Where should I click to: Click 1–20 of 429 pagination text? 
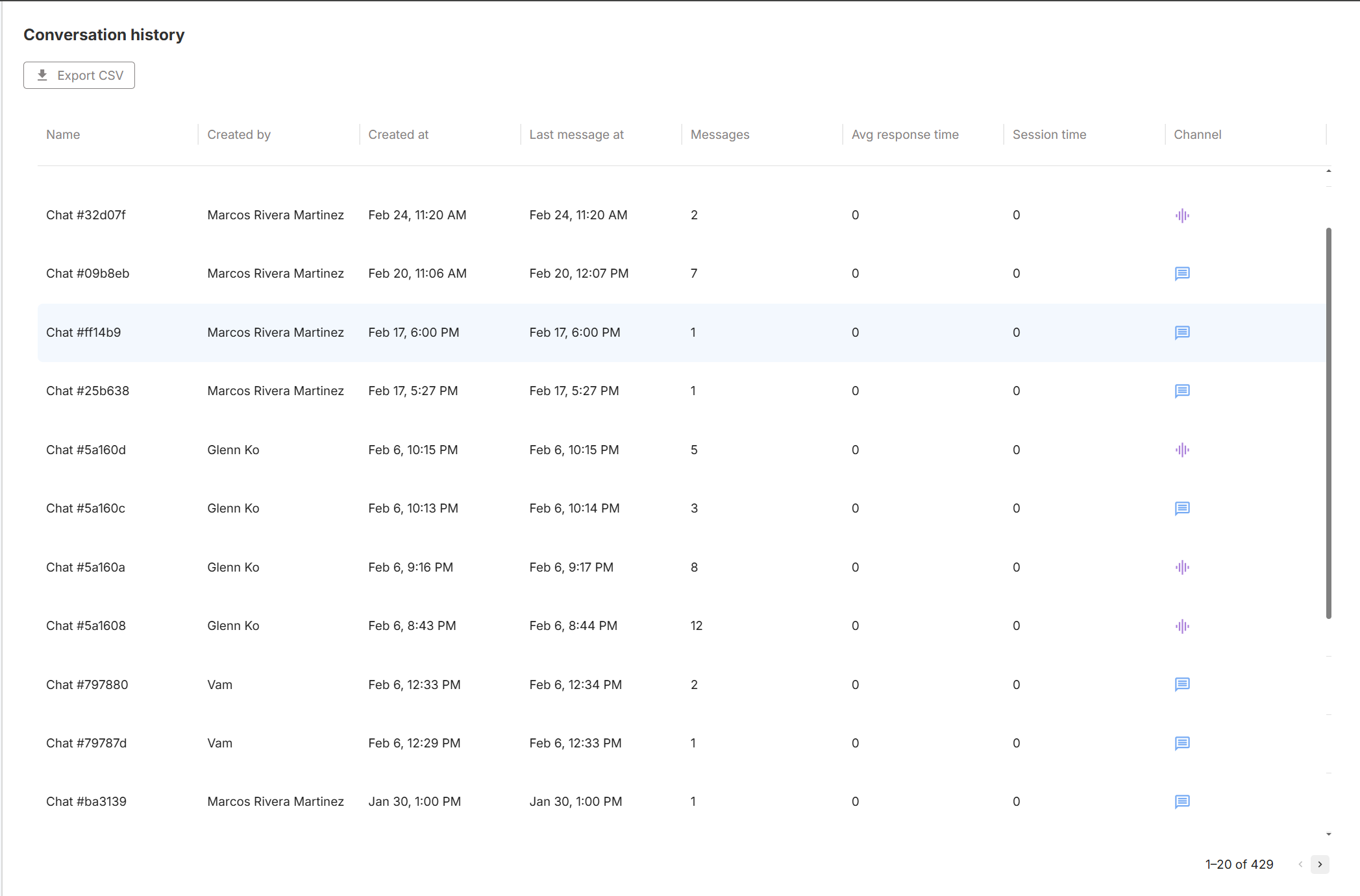[x=1239, y=864]
